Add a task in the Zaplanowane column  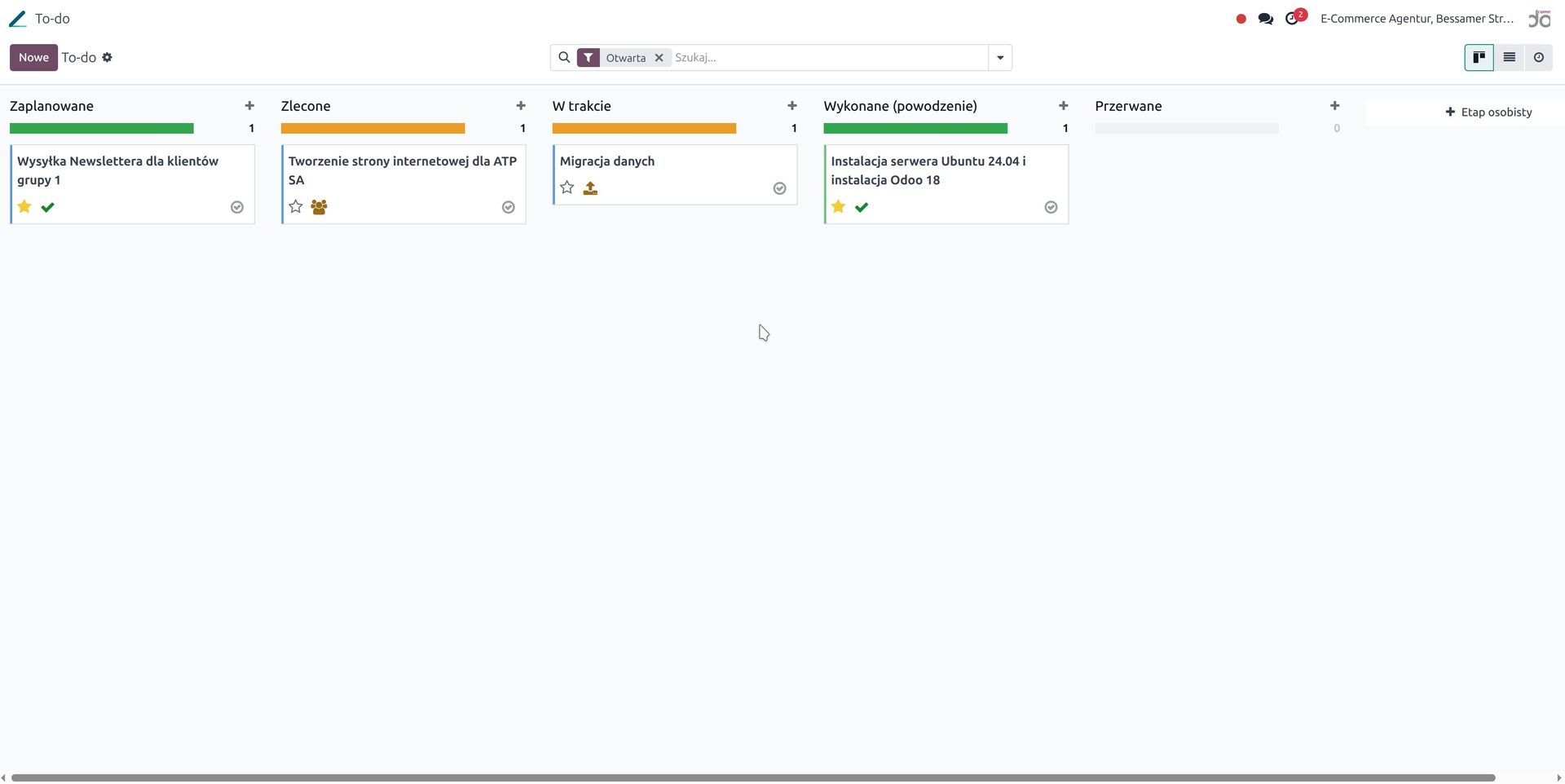pos(249,106)
